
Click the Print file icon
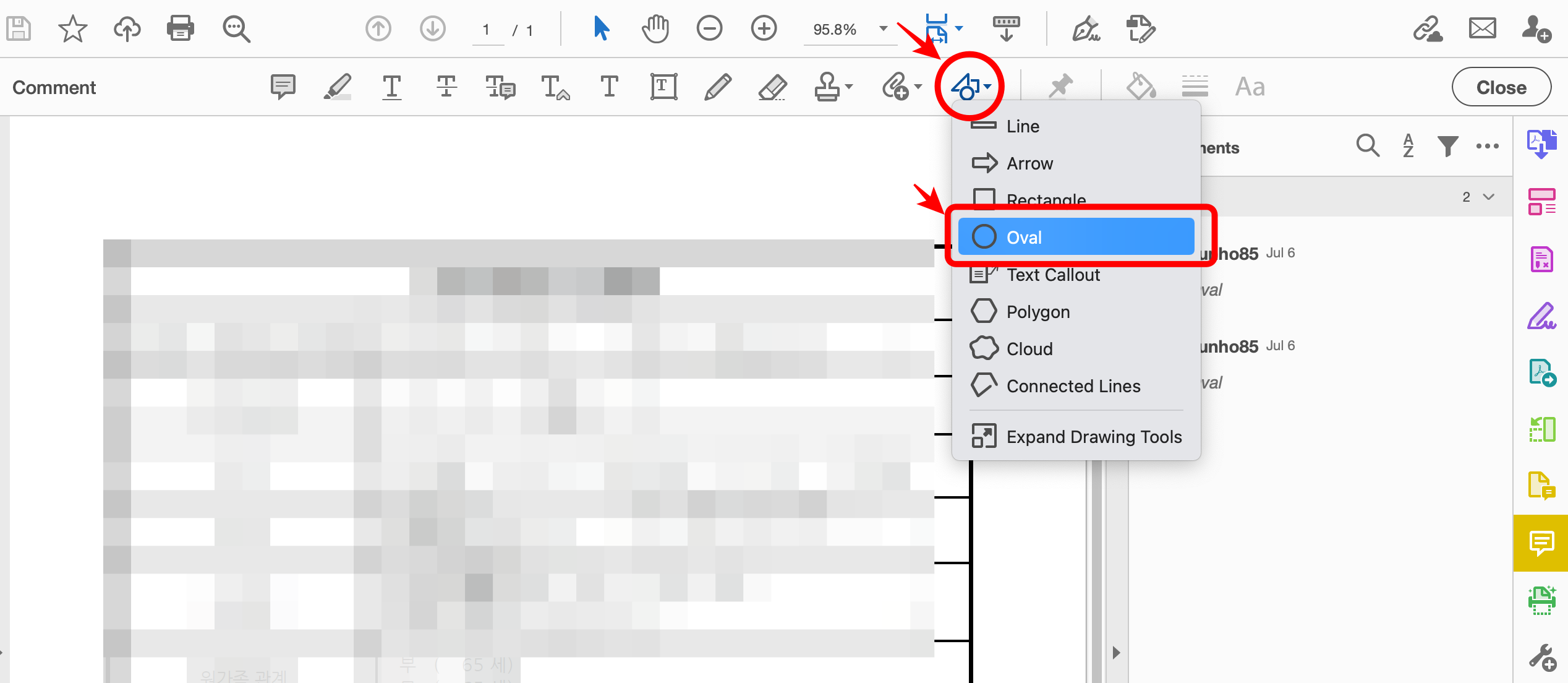181,28
